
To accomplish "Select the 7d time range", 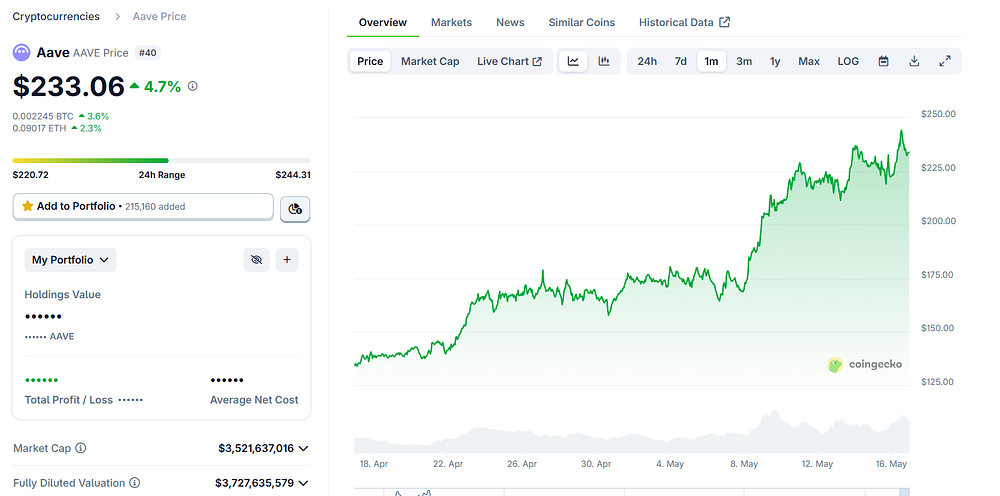I will pyautogui.click(x=680, y=61).
